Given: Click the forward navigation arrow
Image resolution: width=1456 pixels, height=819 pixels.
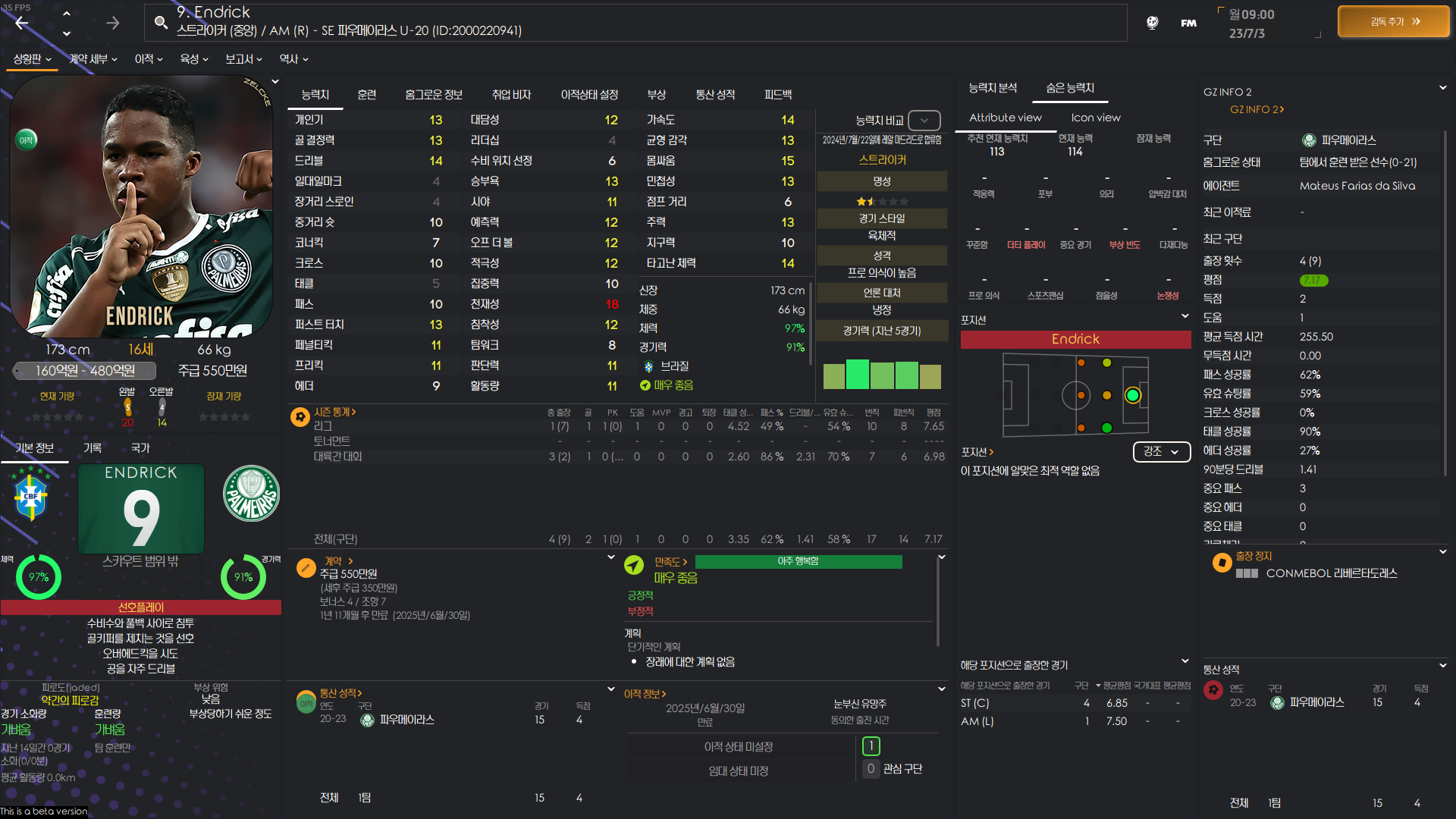Looking at the screenshot, I should point(112,23).
